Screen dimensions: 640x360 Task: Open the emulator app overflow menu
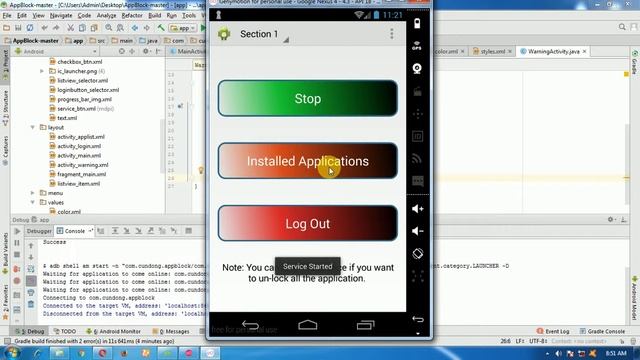[x=391, y=34]
